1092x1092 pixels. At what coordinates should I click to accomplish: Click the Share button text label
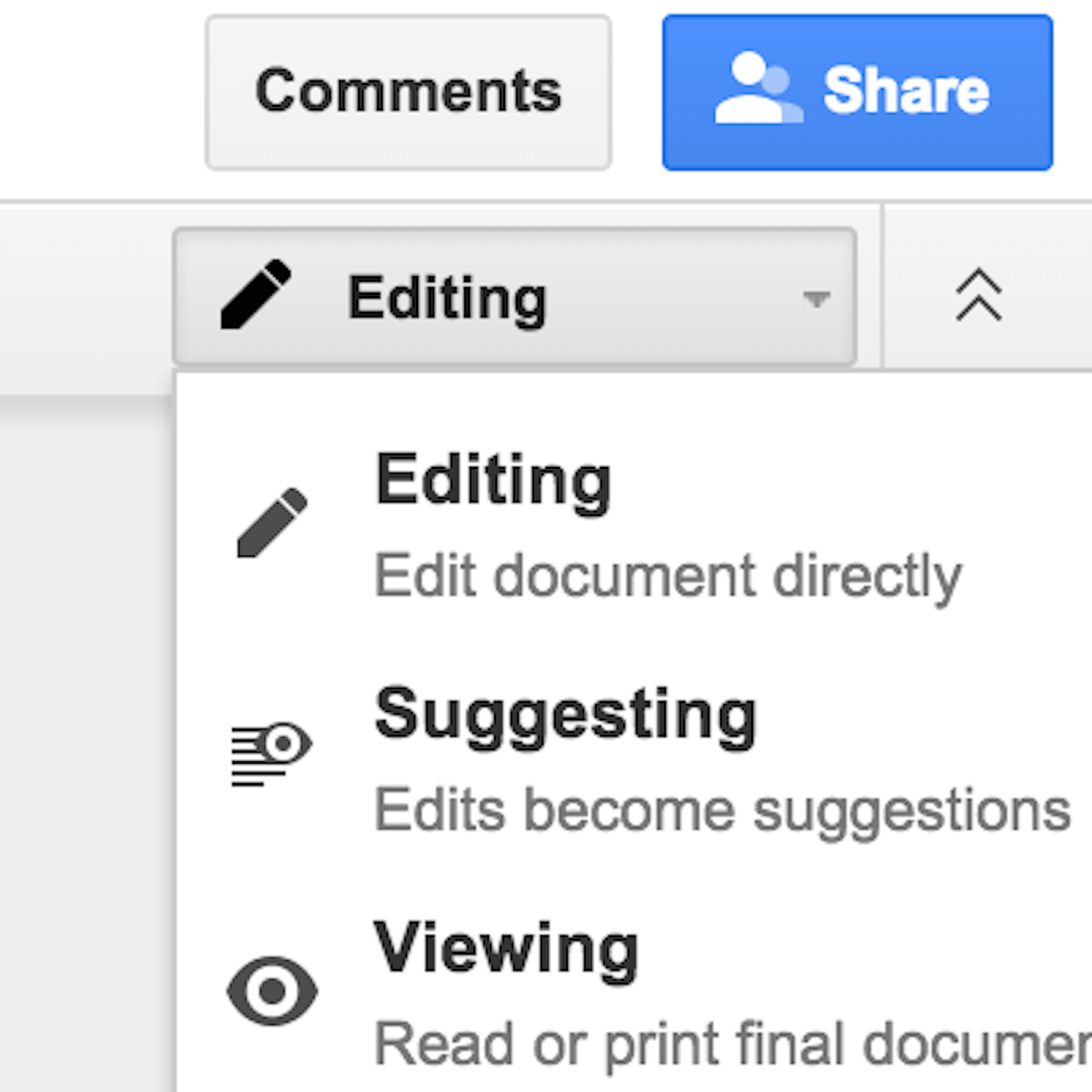coord(907,91)
